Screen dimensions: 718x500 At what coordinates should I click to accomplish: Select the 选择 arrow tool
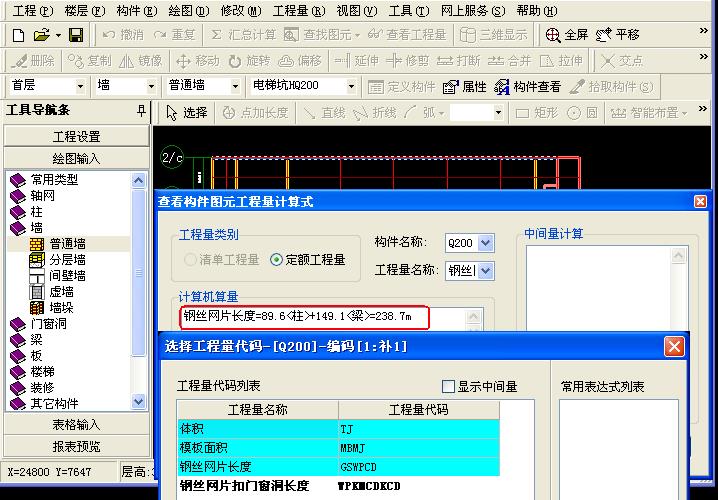point(187,113)
